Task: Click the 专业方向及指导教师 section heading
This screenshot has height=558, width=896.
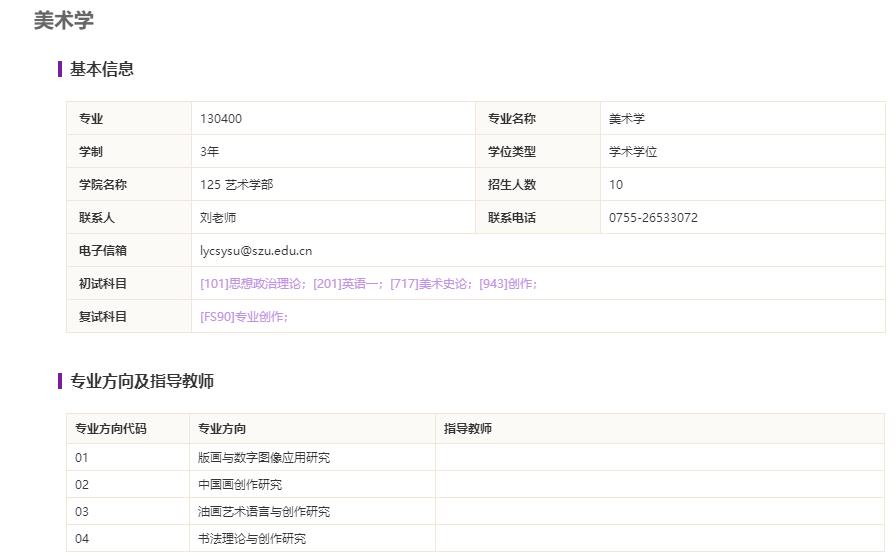Action: pos(141,381)
